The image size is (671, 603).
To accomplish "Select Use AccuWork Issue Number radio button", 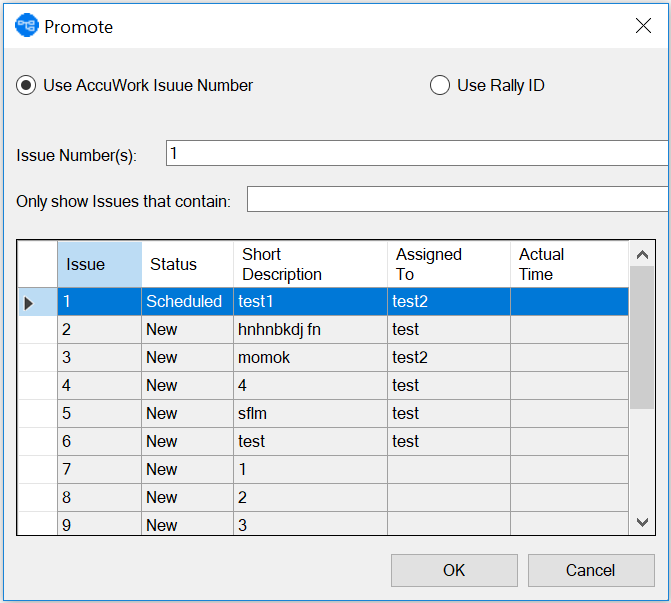I will (26, 86).
